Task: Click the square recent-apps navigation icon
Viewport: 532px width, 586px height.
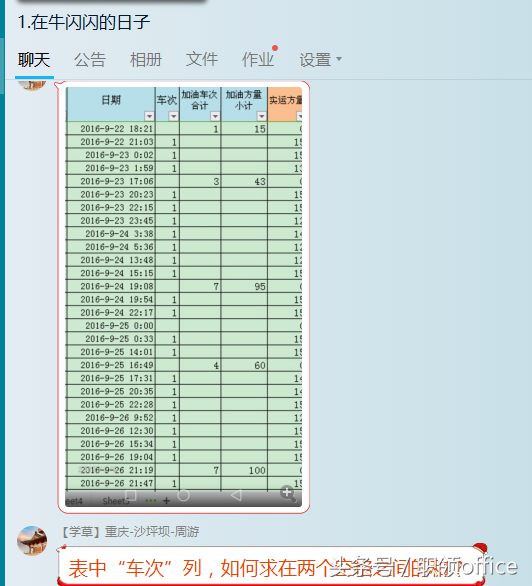Action: (x=131, y=496)
